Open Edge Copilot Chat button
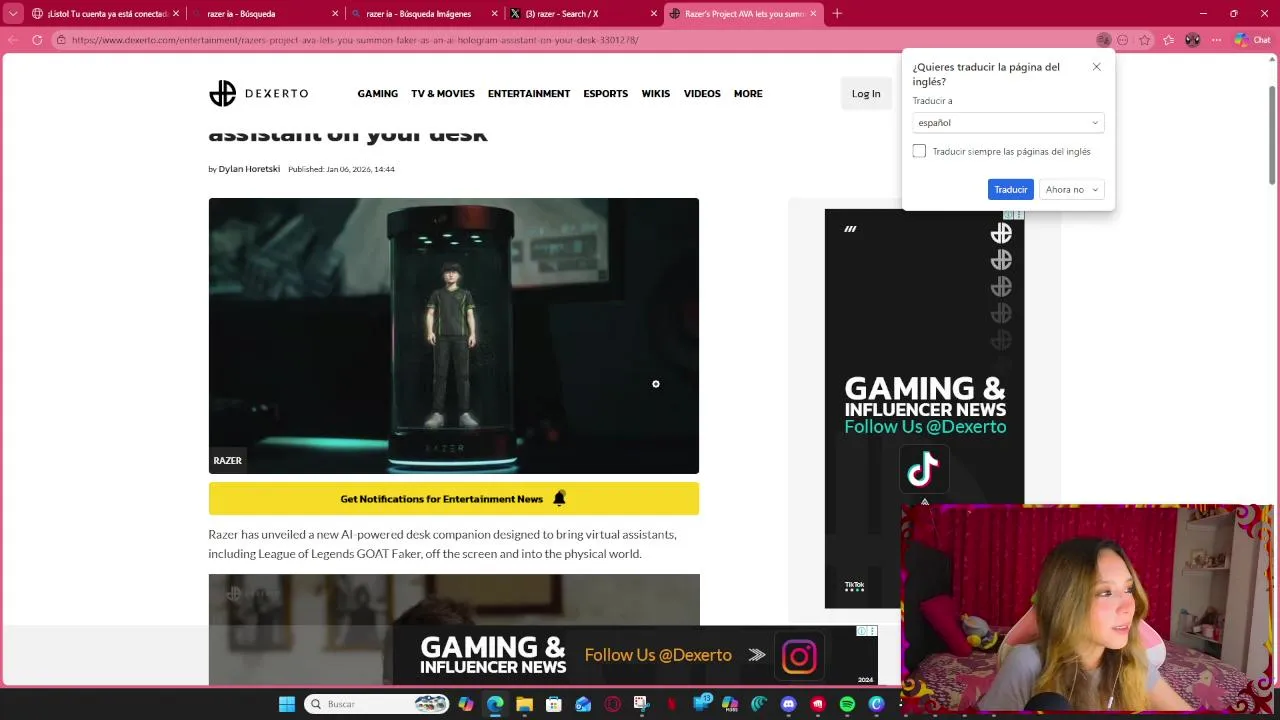 coord(1254,40)
